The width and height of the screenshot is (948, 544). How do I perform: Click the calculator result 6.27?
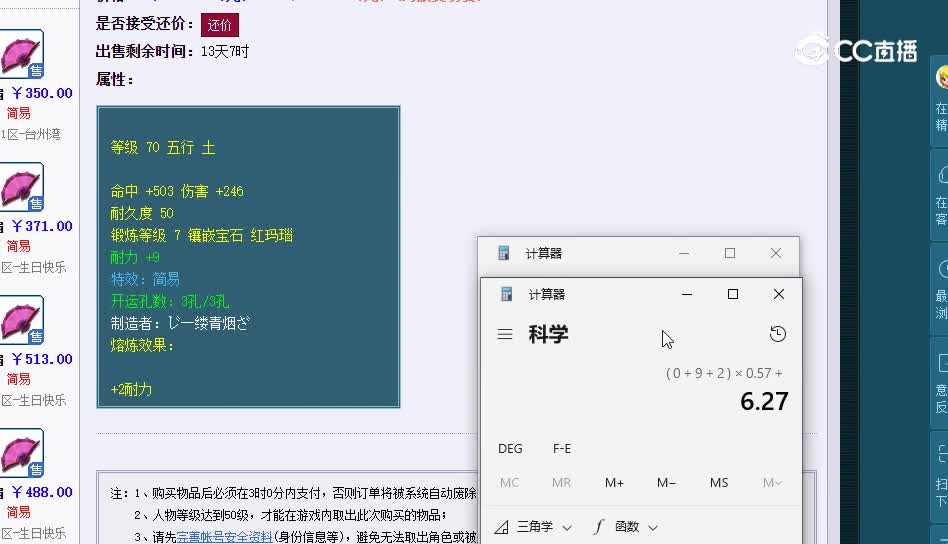pos(764,401)
